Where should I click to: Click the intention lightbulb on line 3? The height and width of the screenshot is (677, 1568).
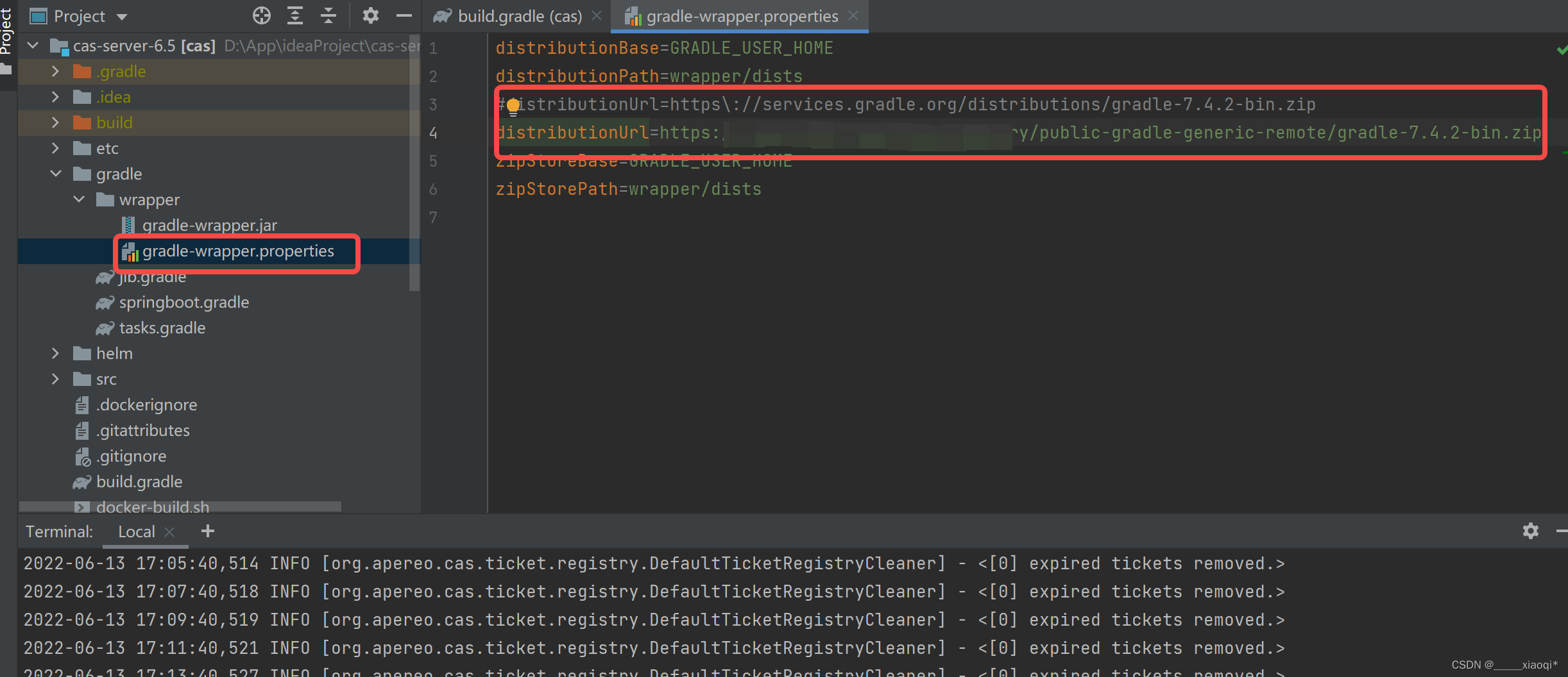coord(513,106)
